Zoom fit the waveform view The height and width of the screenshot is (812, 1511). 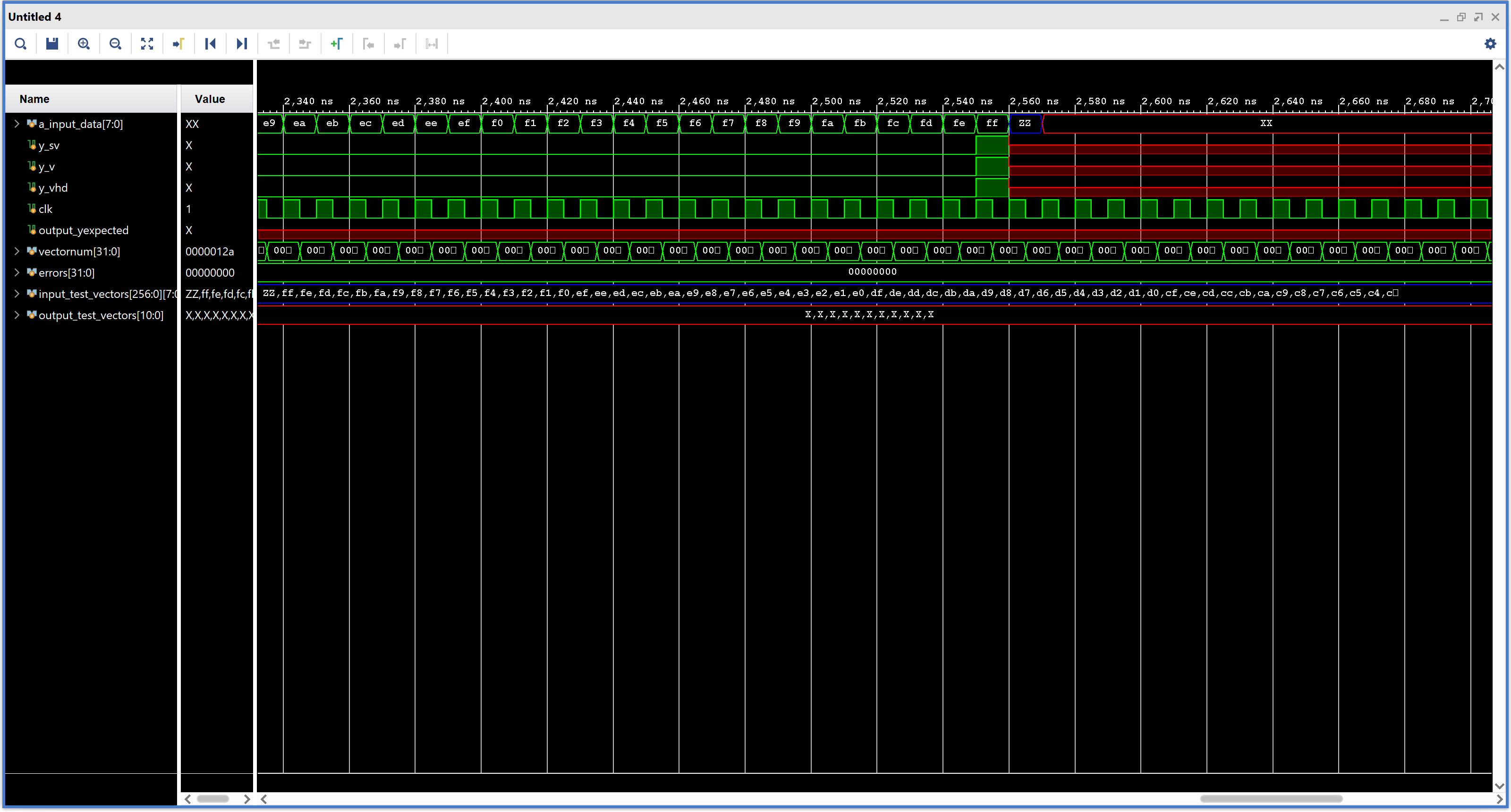pyautogui.click(x=147, y=44)
